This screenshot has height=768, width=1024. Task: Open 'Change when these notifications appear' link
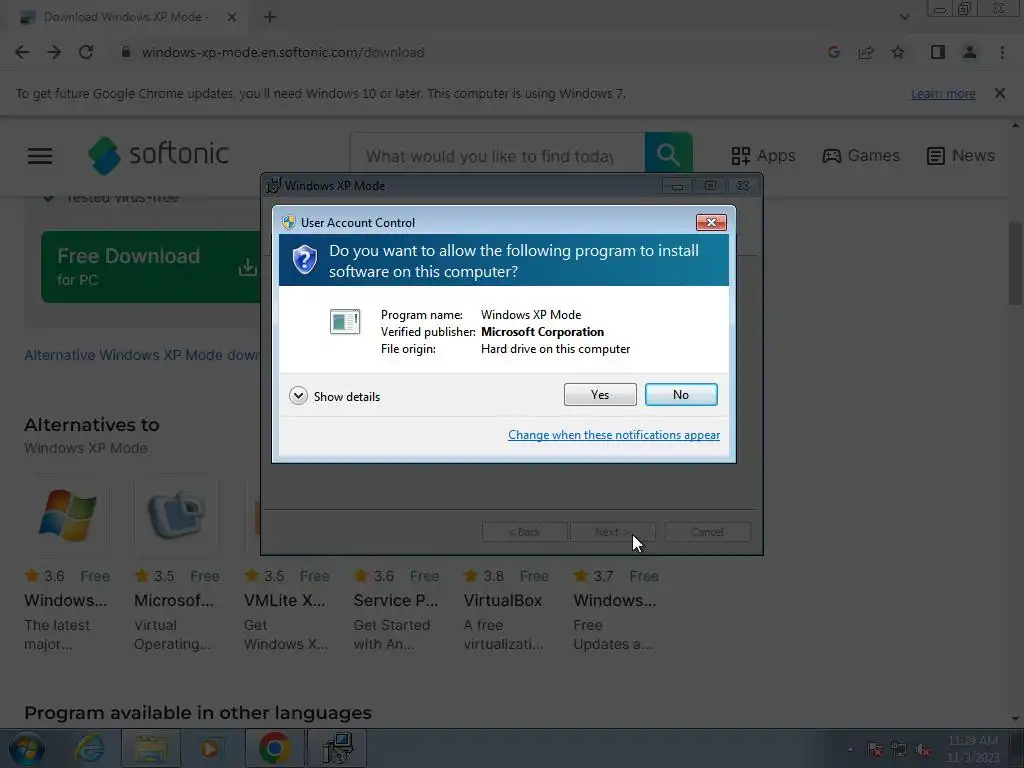[614, 435]
